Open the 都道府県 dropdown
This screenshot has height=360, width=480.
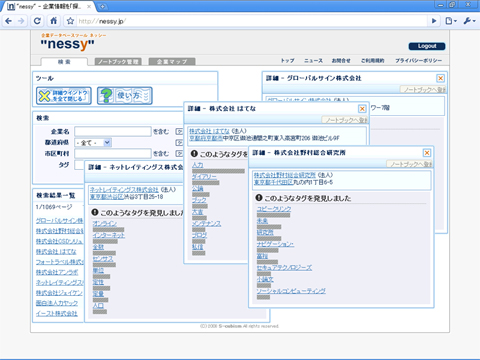click(93, 143)
